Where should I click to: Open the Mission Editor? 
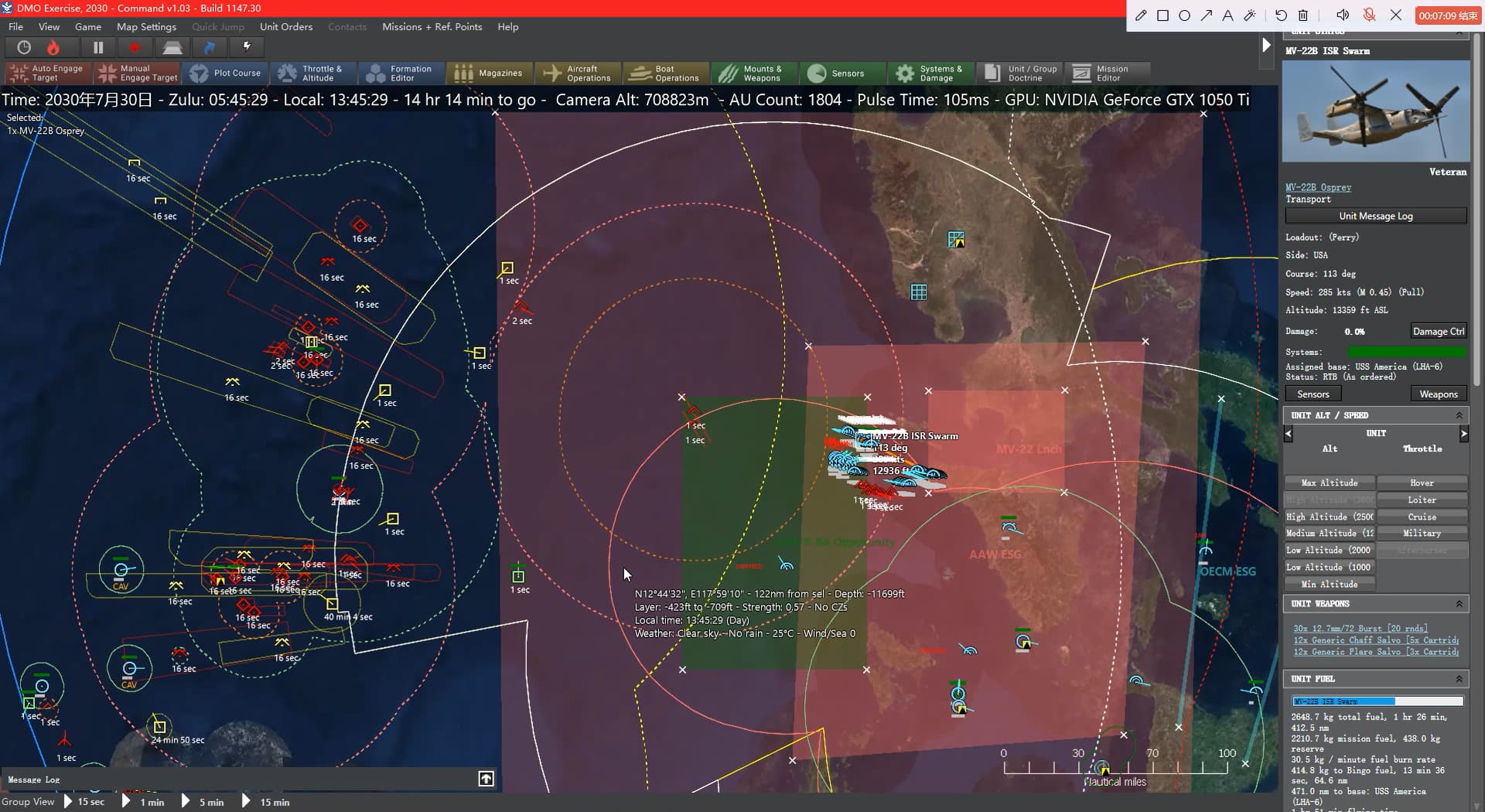(x=1108, y=73)
